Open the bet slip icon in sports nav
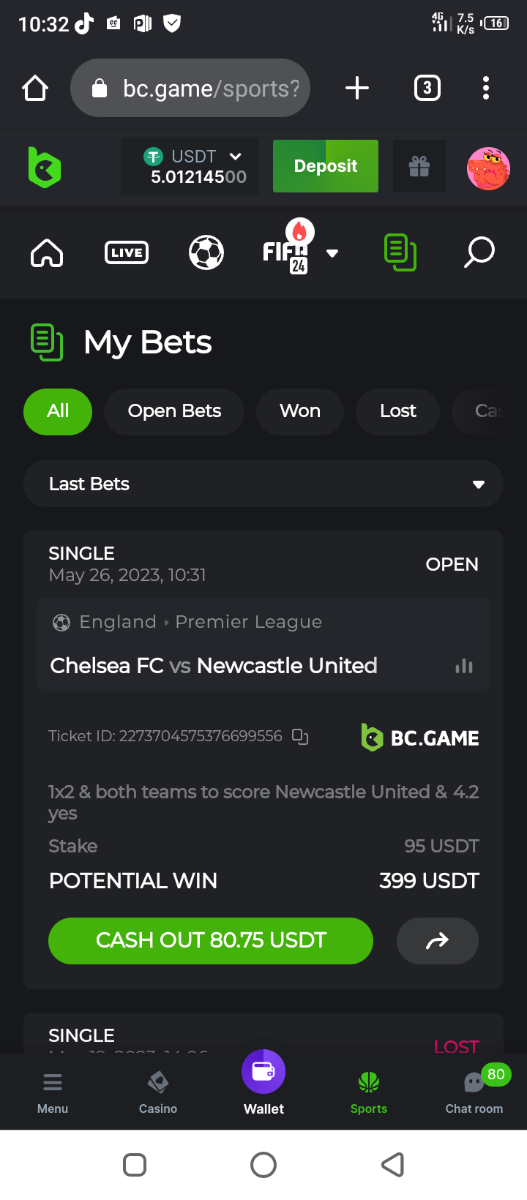The image size is (527, 1200). click(400, 252)
